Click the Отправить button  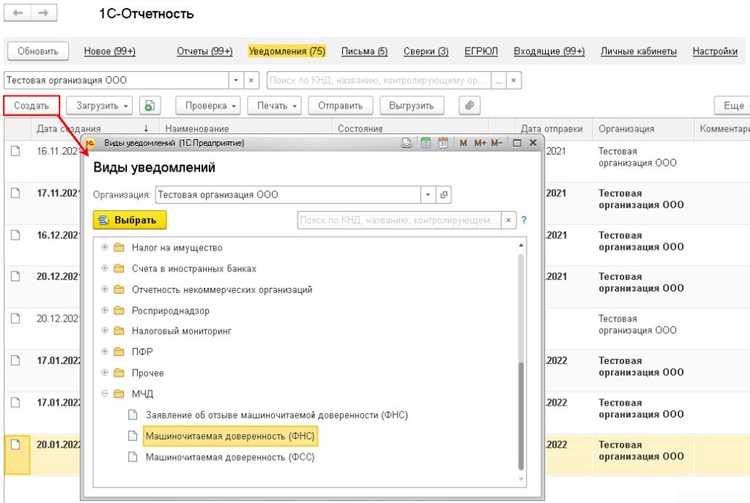[340, 106]
